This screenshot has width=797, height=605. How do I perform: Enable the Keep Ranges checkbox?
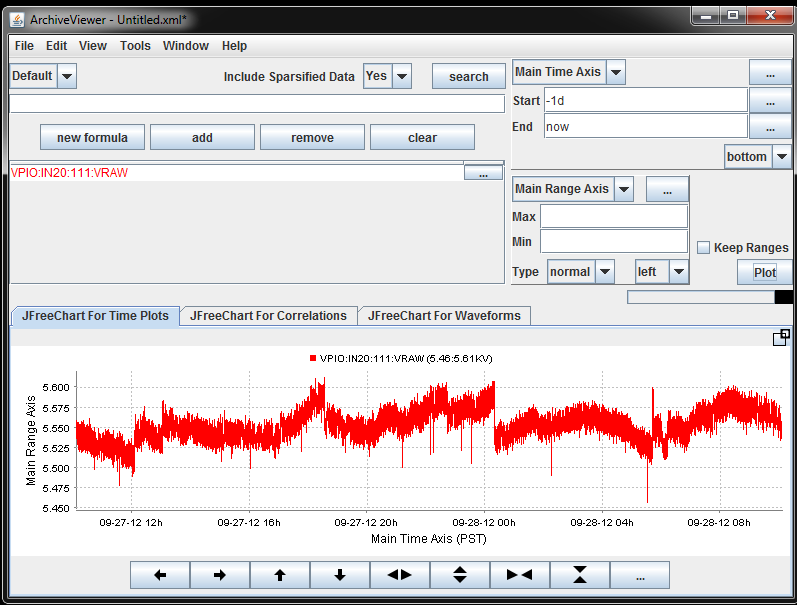(x=704, y=248)
